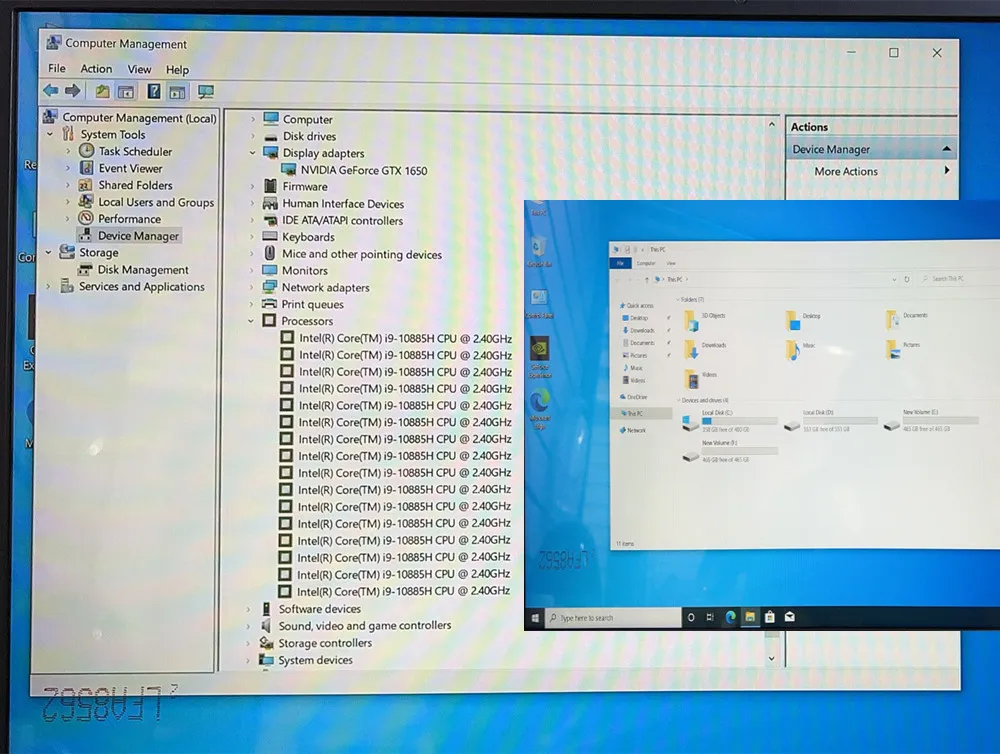The height and width of the screenshot is (754, 1000).
Task: Click the IDE ATA/ATAPI controllers category
Action: 342,221
